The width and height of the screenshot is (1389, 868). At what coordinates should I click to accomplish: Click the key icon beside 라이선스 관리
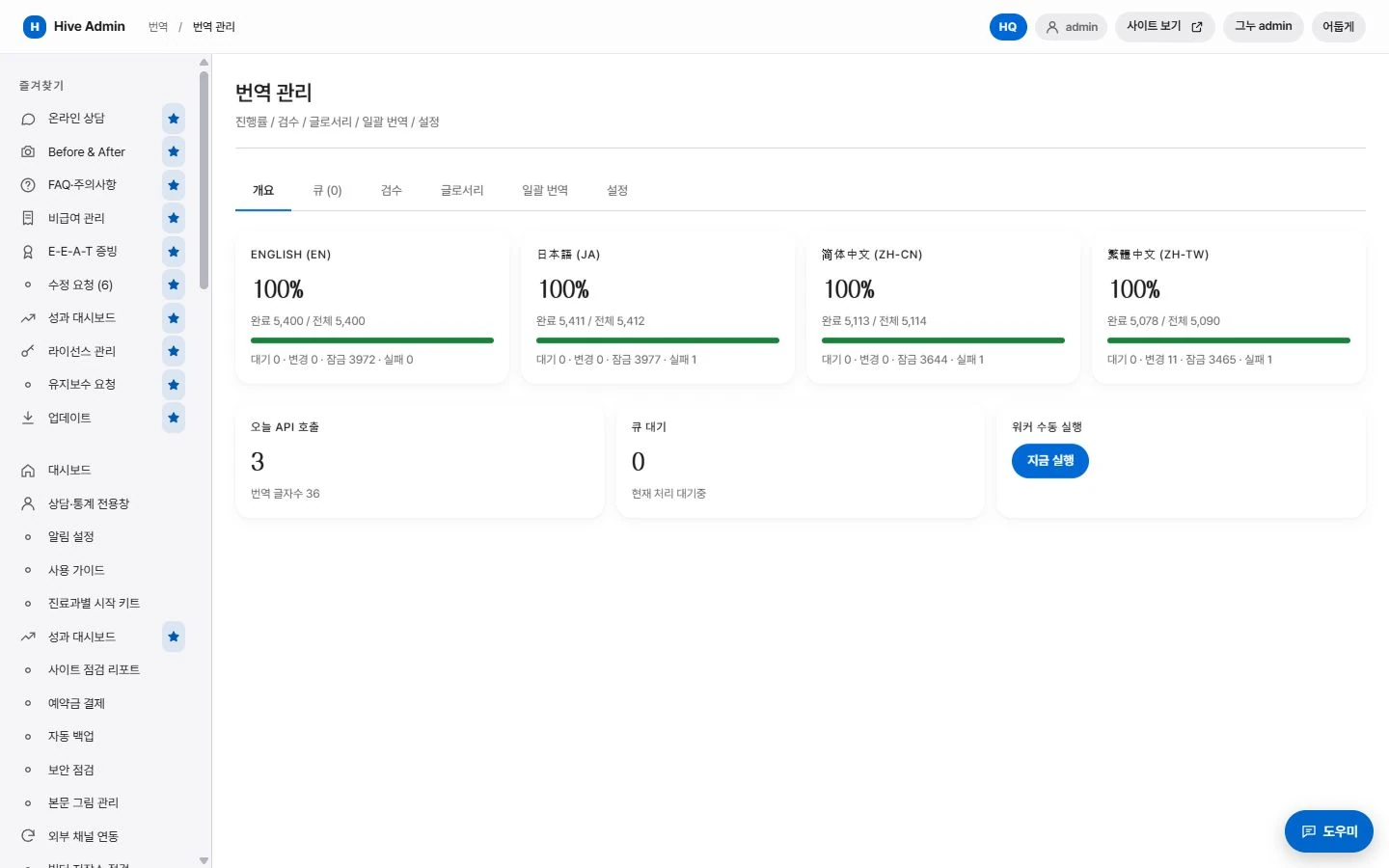[x=28, y=352]
